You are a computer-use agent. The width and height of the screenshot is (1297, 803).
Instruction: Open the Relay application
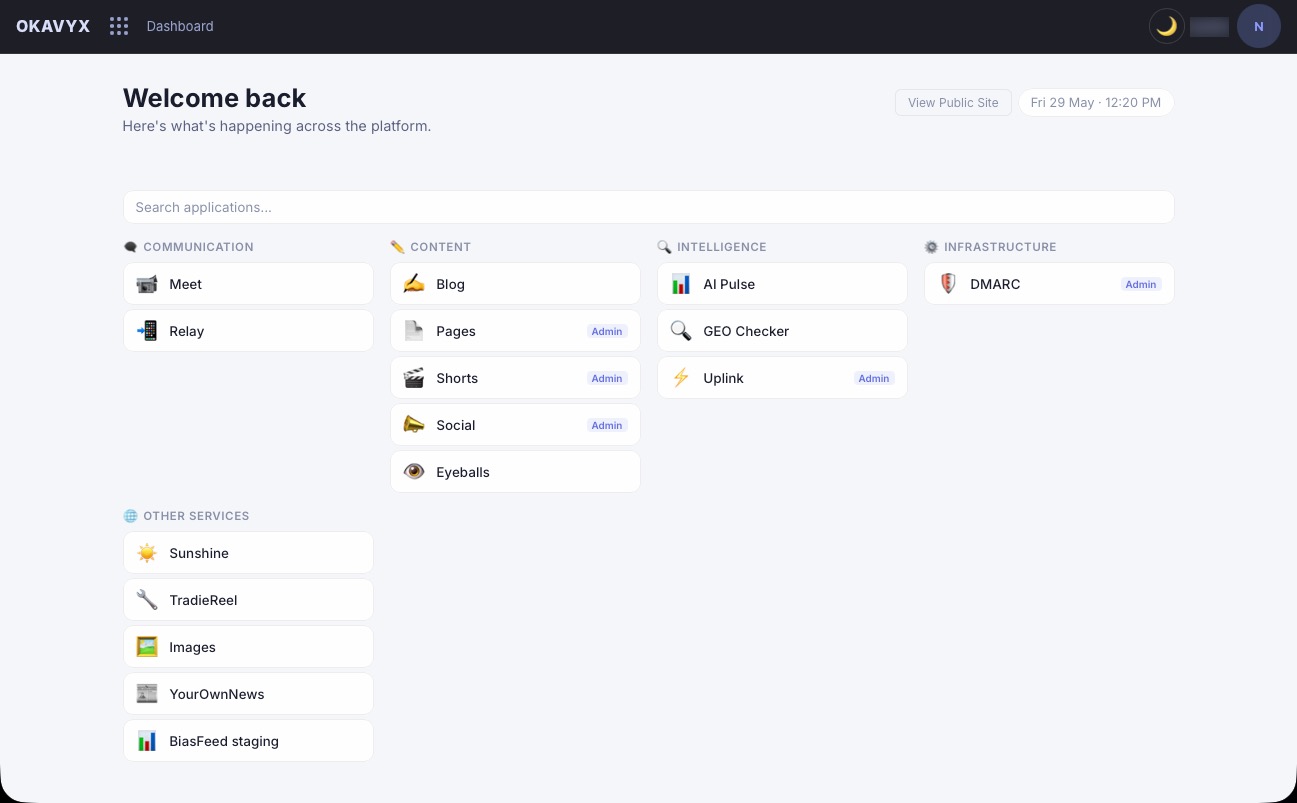248,331
